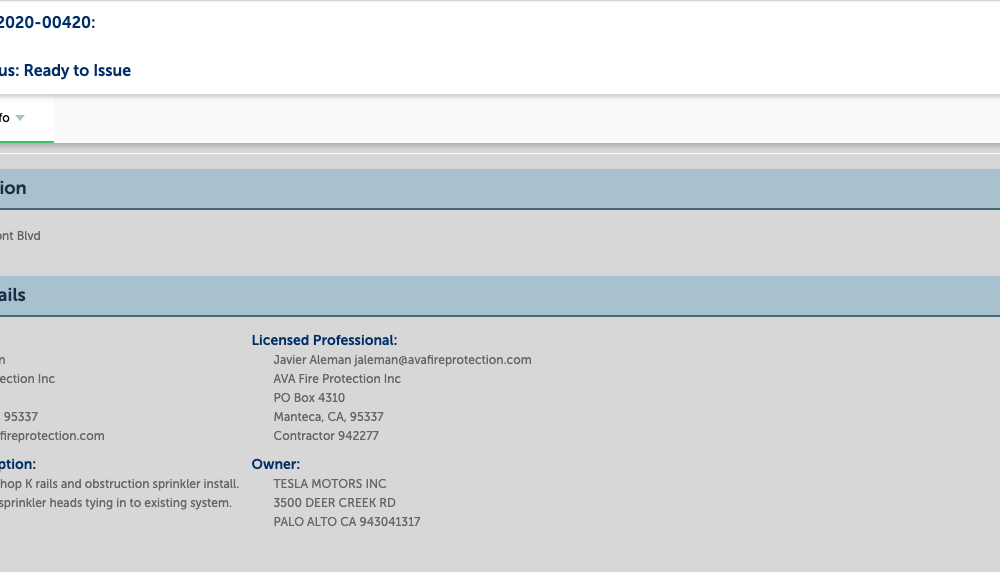This screenshot has height=572, width=1000.
Task: Click the Owner heading
Action: 276,464
